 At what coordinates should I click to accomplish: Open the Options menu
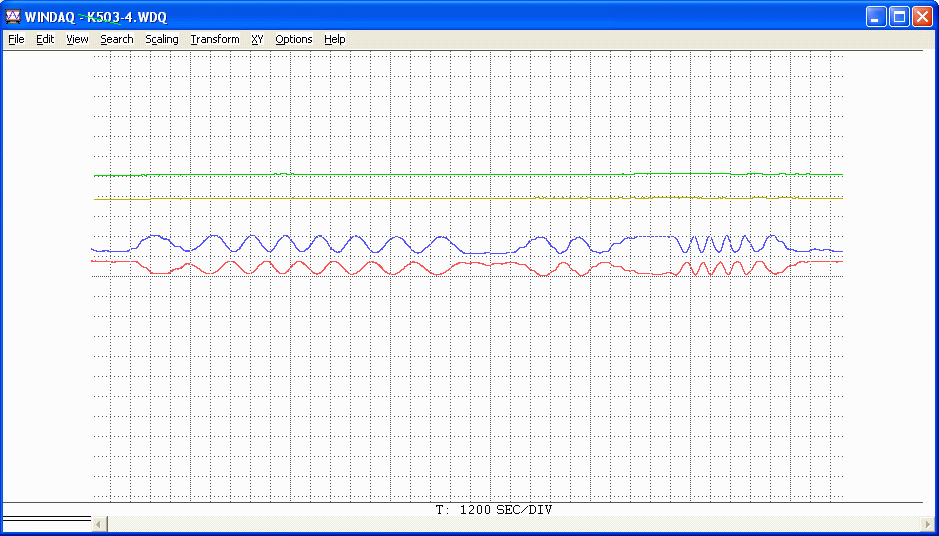pos(294,39)
